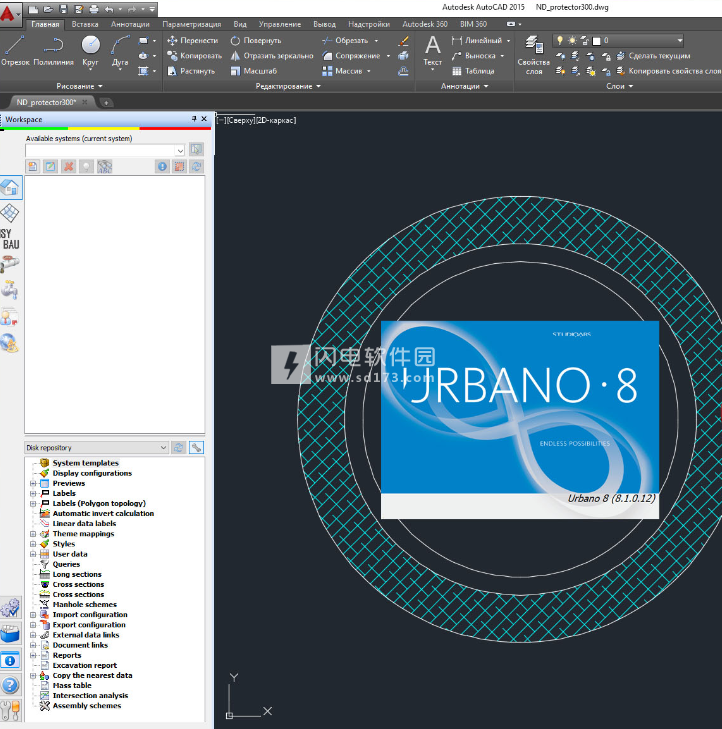This screenshot has width=722, height=729.
Task: Click Отразить зеркально mirror tool
Action: (x=272, y=56)
